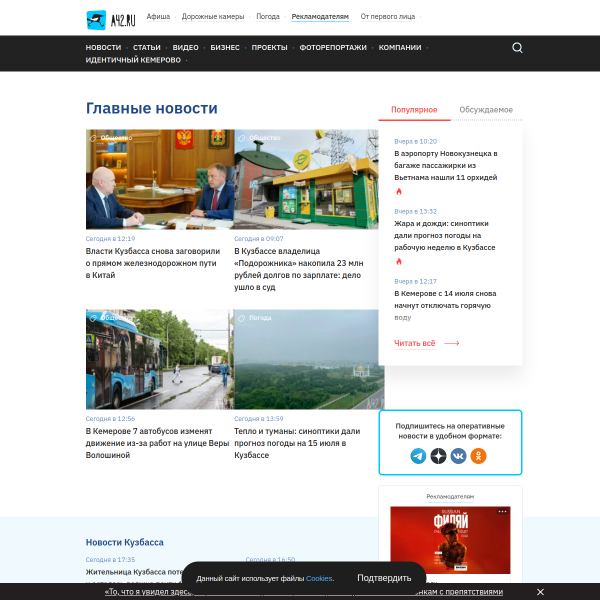The height and width of the screenshot is (600, 600).
Task: Open the Статьи menu item
Action: pos(147,47)
